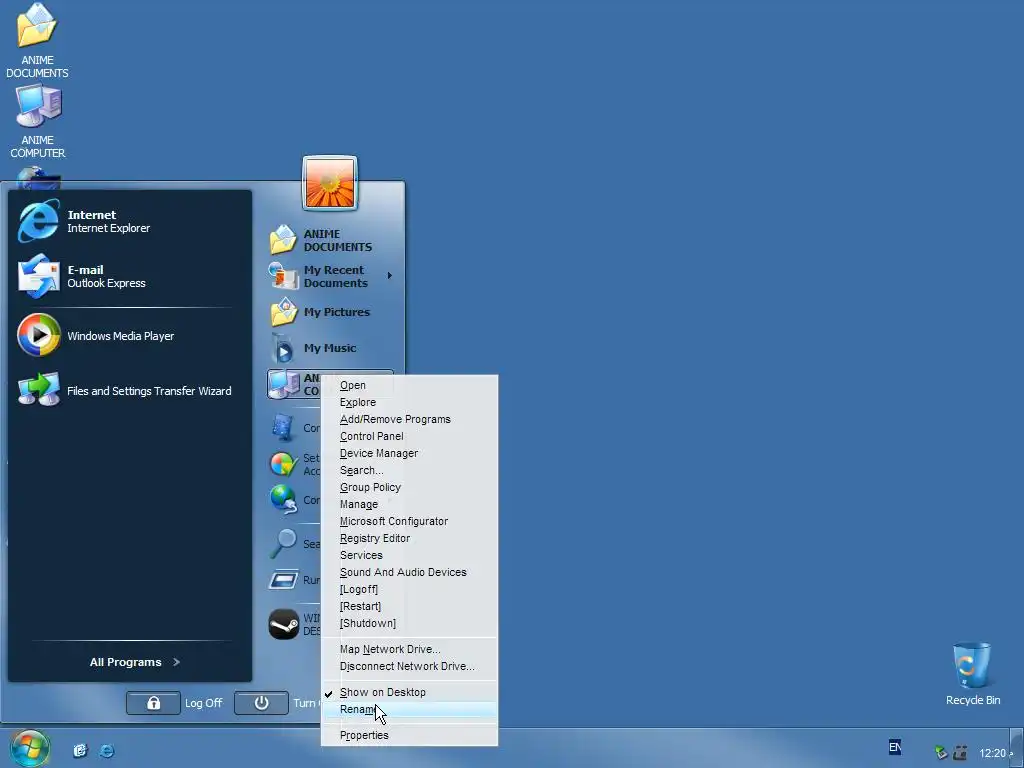Open Group Policy from context menu
The width and height of the screenshot is (1024, 768).
click(409, 487)
